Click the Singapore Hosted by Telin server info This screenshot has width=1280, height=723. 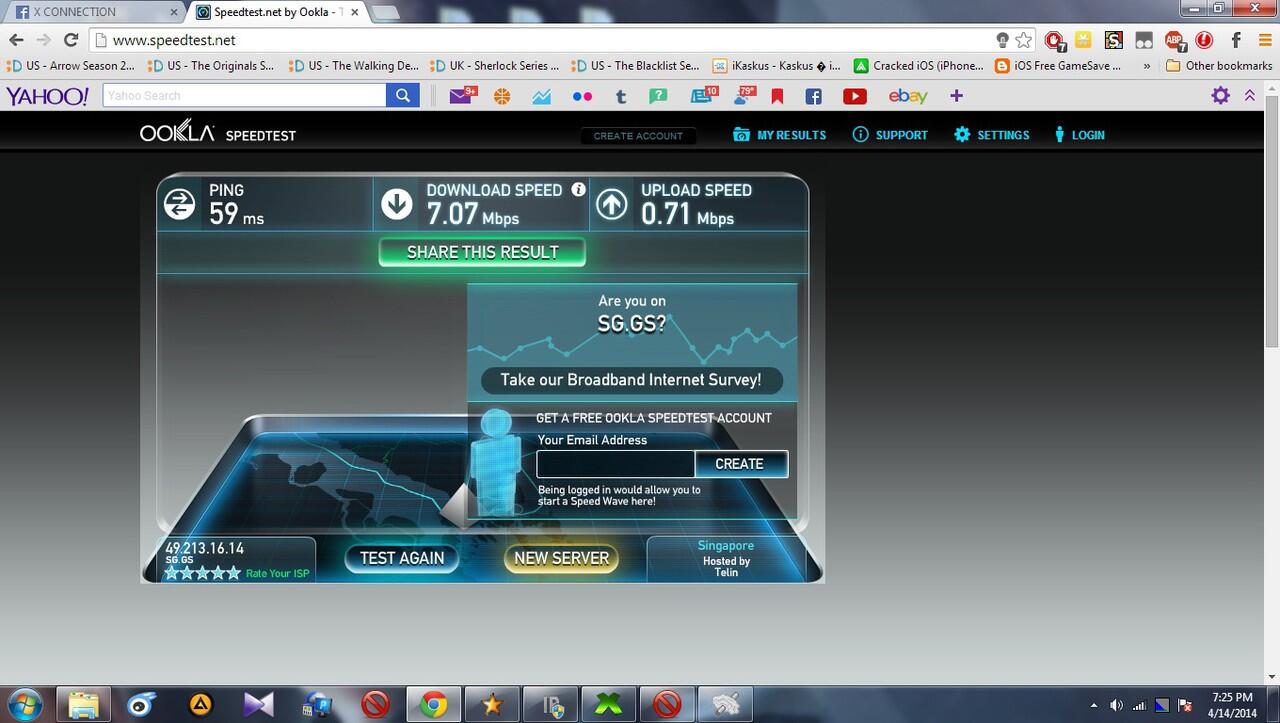(x=727, y=559)
